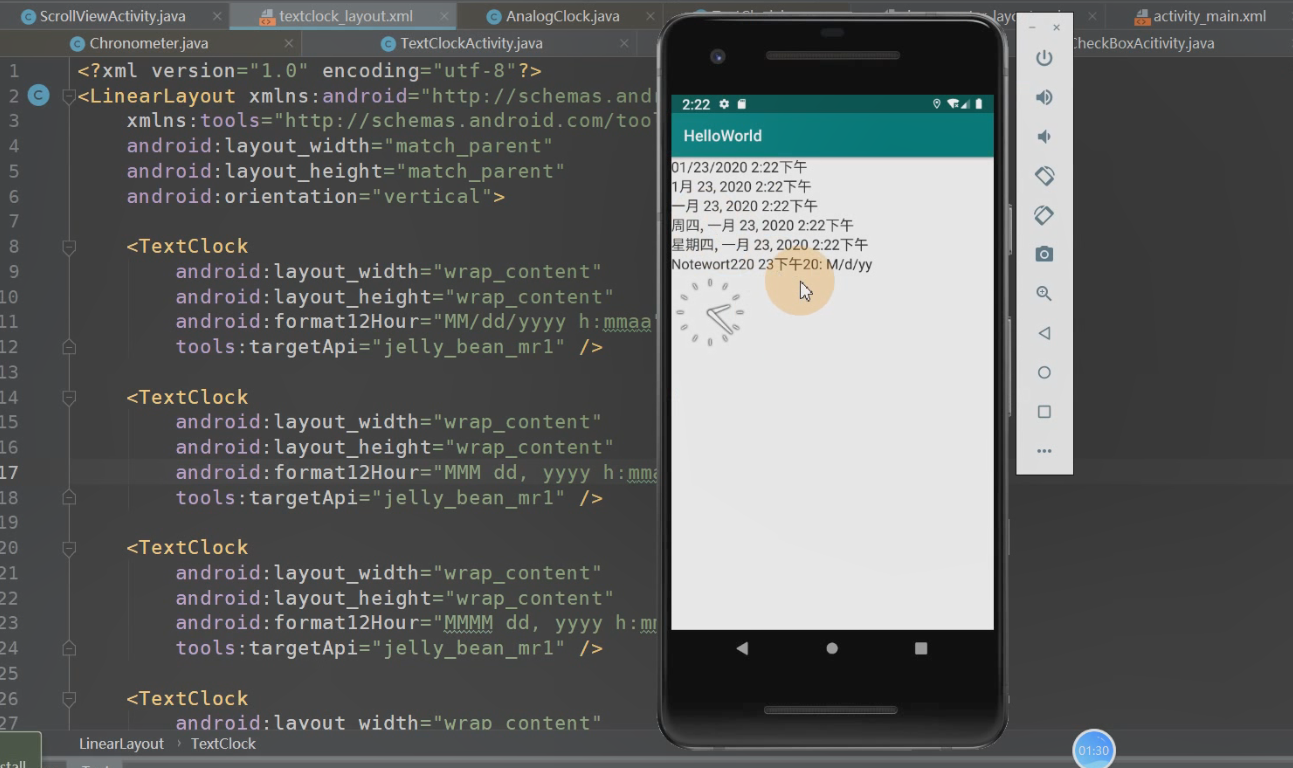Click the HelloWorld app title on phone
The height and width of the screenshot is (768, 1293).
click(722, 136)
